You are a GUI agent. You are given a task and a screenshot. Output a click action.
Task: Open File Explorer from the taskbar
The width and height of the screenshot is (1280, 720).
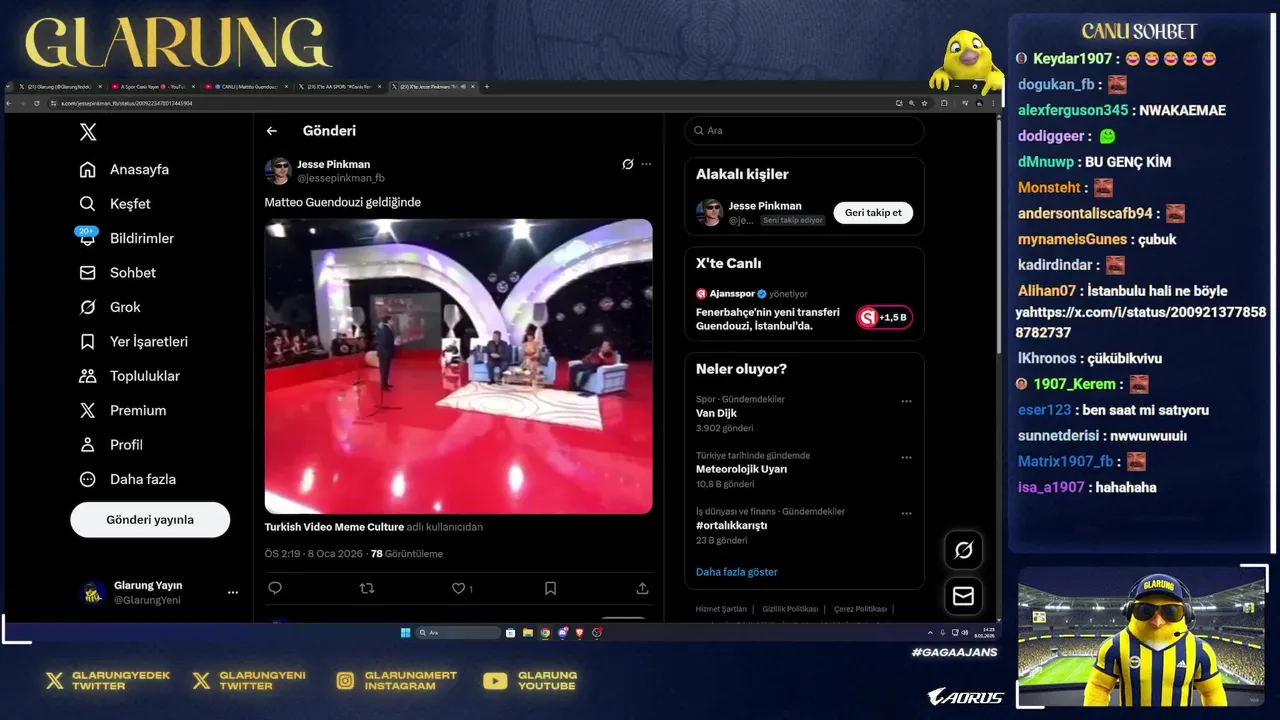528,633
